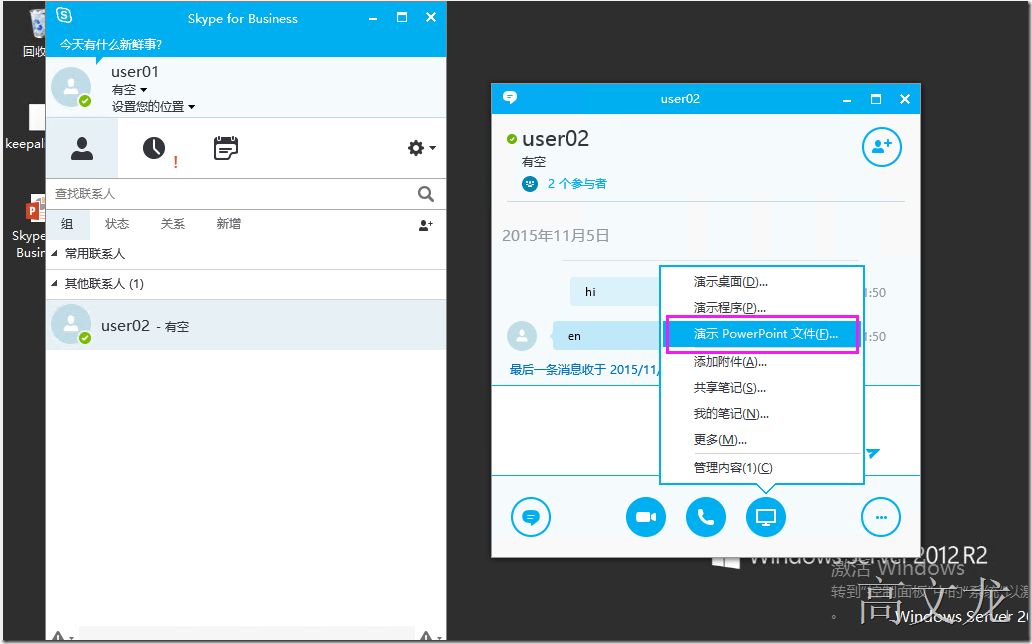Screen dimensions: 1032x644
Task: Maximize the user02 conversation window
Action: [875, 99]
